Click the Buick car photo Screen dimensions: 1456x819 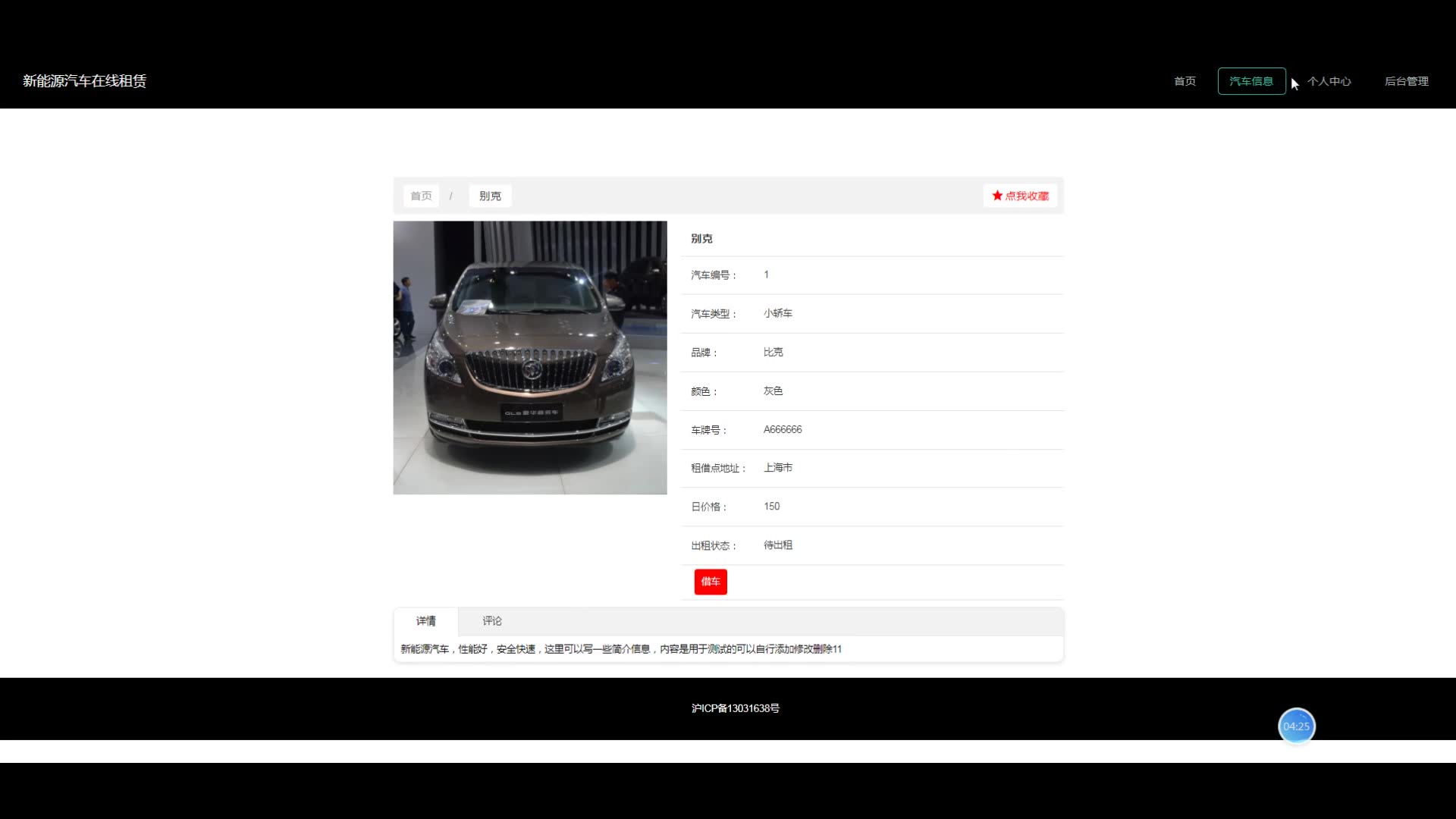pyautogui.click(x=529, y=358)
